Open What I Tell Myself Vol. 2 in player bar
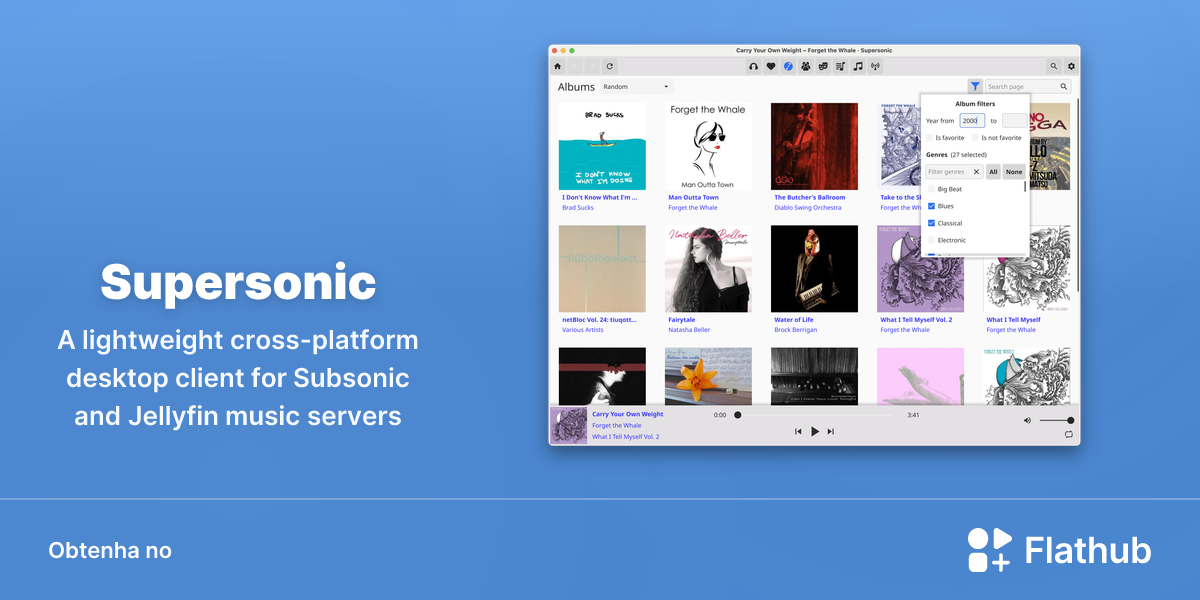The image size is (1200, 600). (626, 437)
